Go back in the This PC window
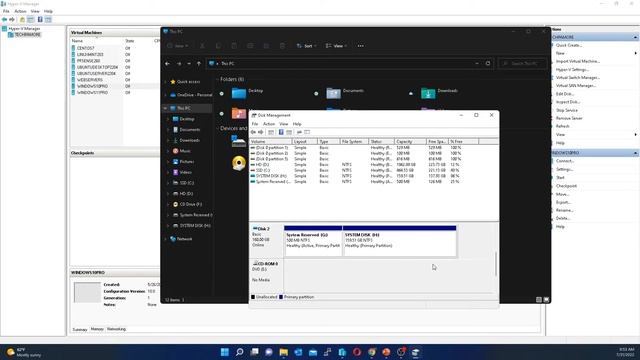Image resolution: width=640 pixels, height=360 pixels. 168,64
